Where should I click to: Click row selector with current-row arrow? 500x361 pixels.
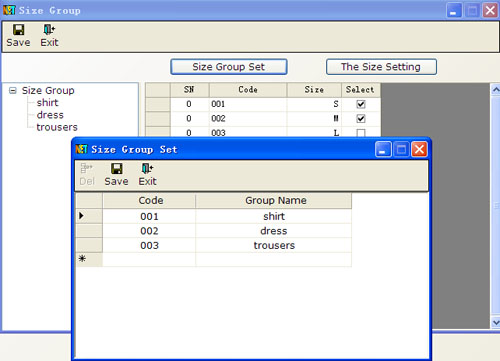[89, 216]
